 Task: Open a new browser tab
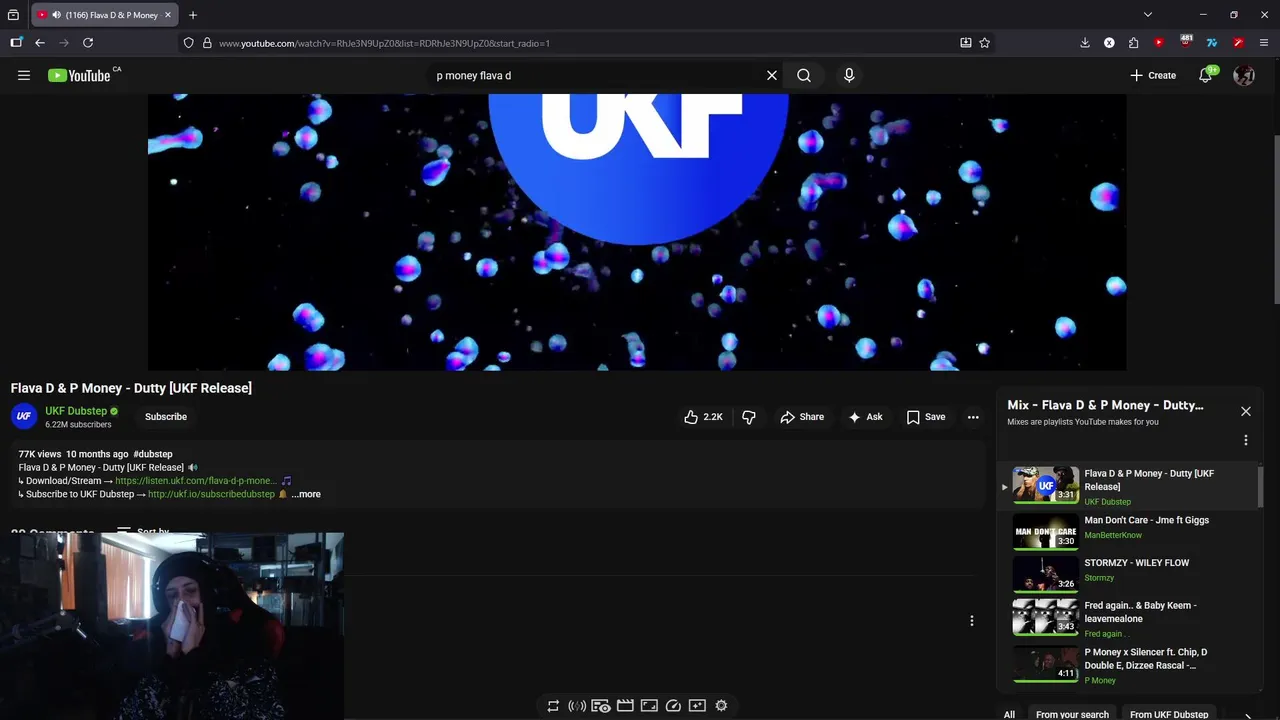193,15
